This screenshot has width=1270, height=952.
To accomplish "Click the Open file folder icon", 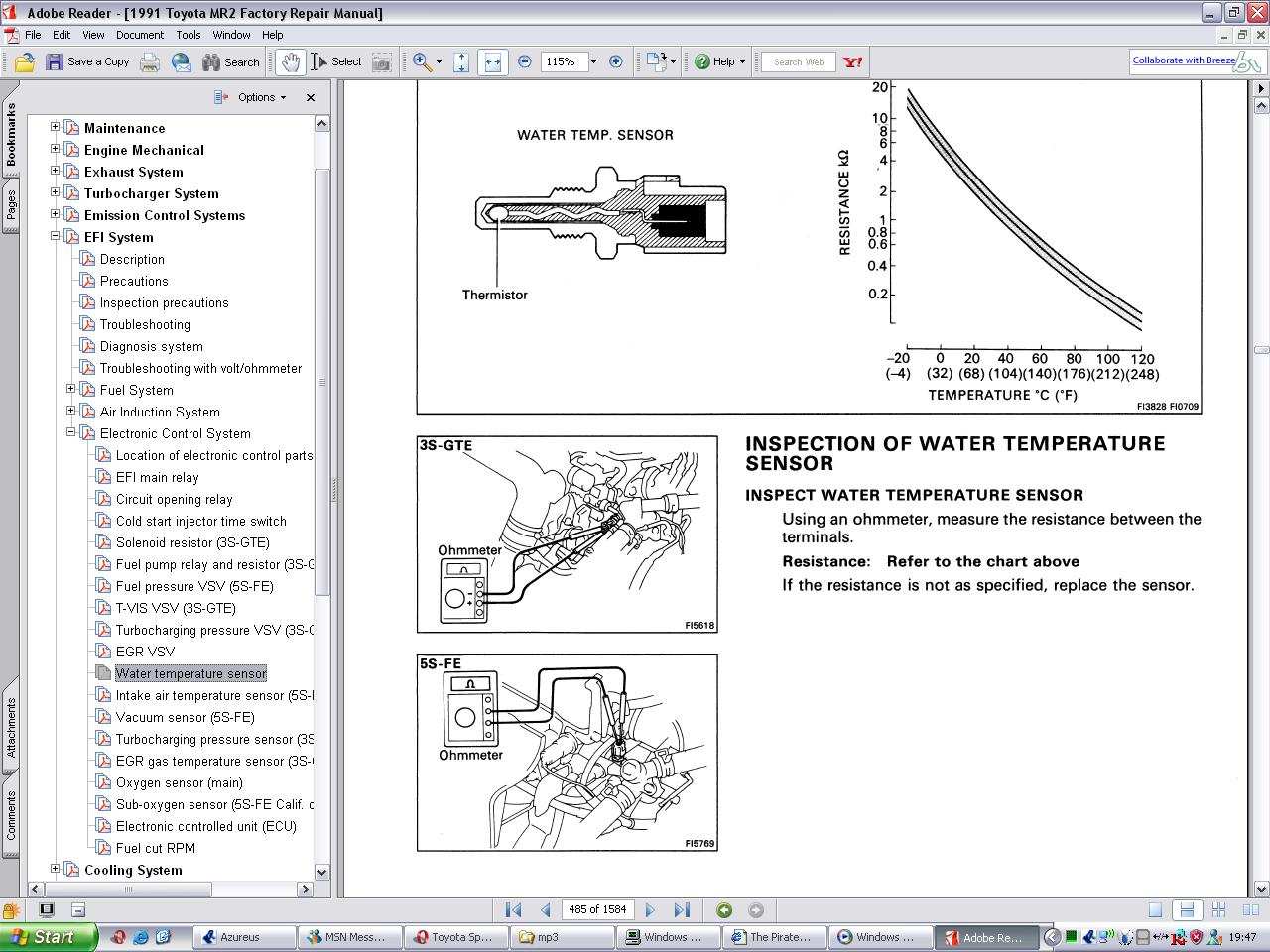I will pyautogui.click(x=24, y=62).
